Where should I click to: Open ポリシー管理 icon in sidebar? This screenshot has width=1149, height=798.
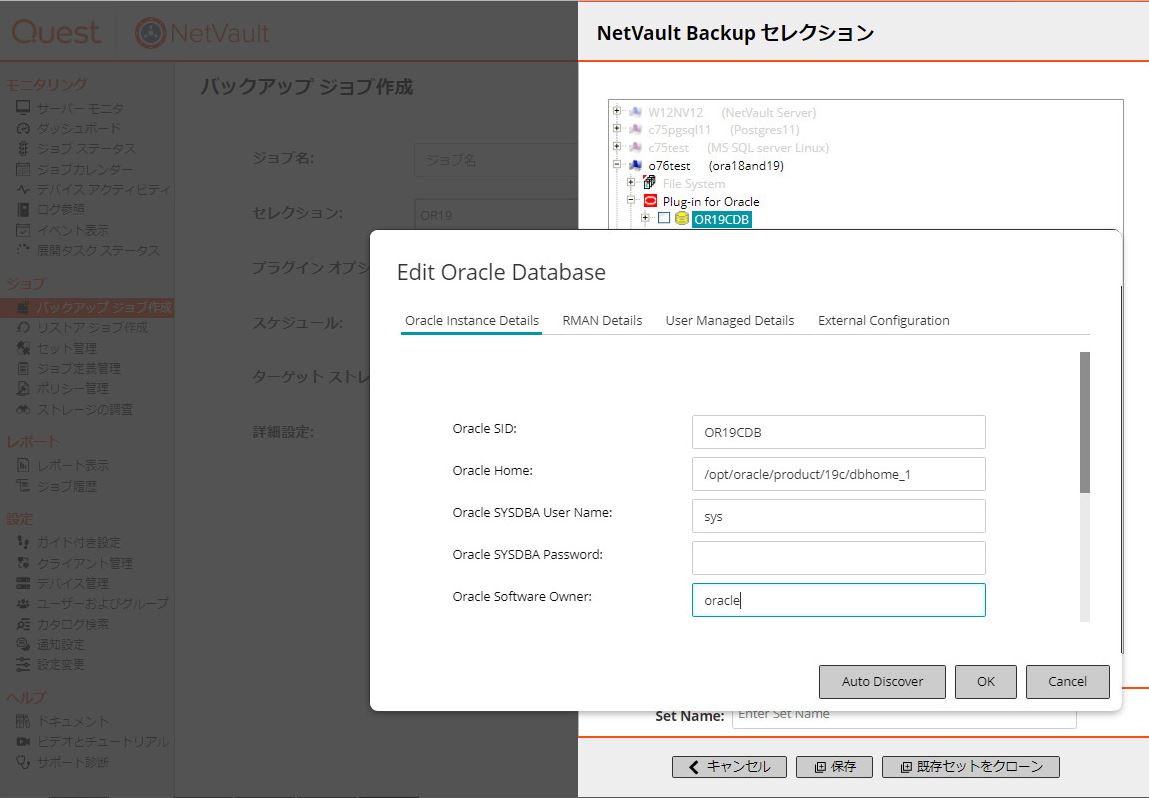(x=23, y=388)
